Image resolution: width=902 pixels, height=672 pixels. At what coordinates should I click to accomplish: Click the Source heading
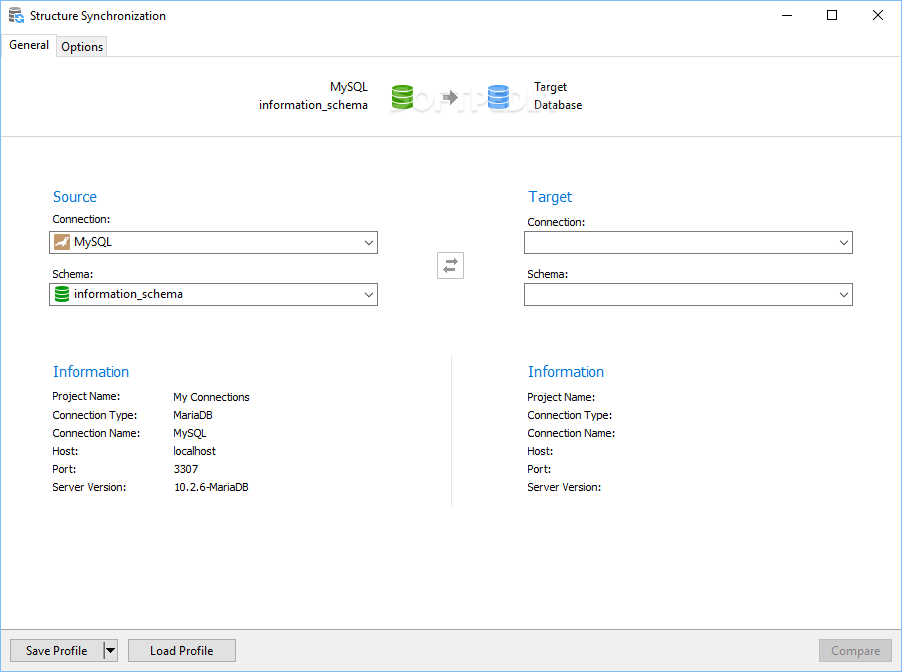(x=75, y=197)
